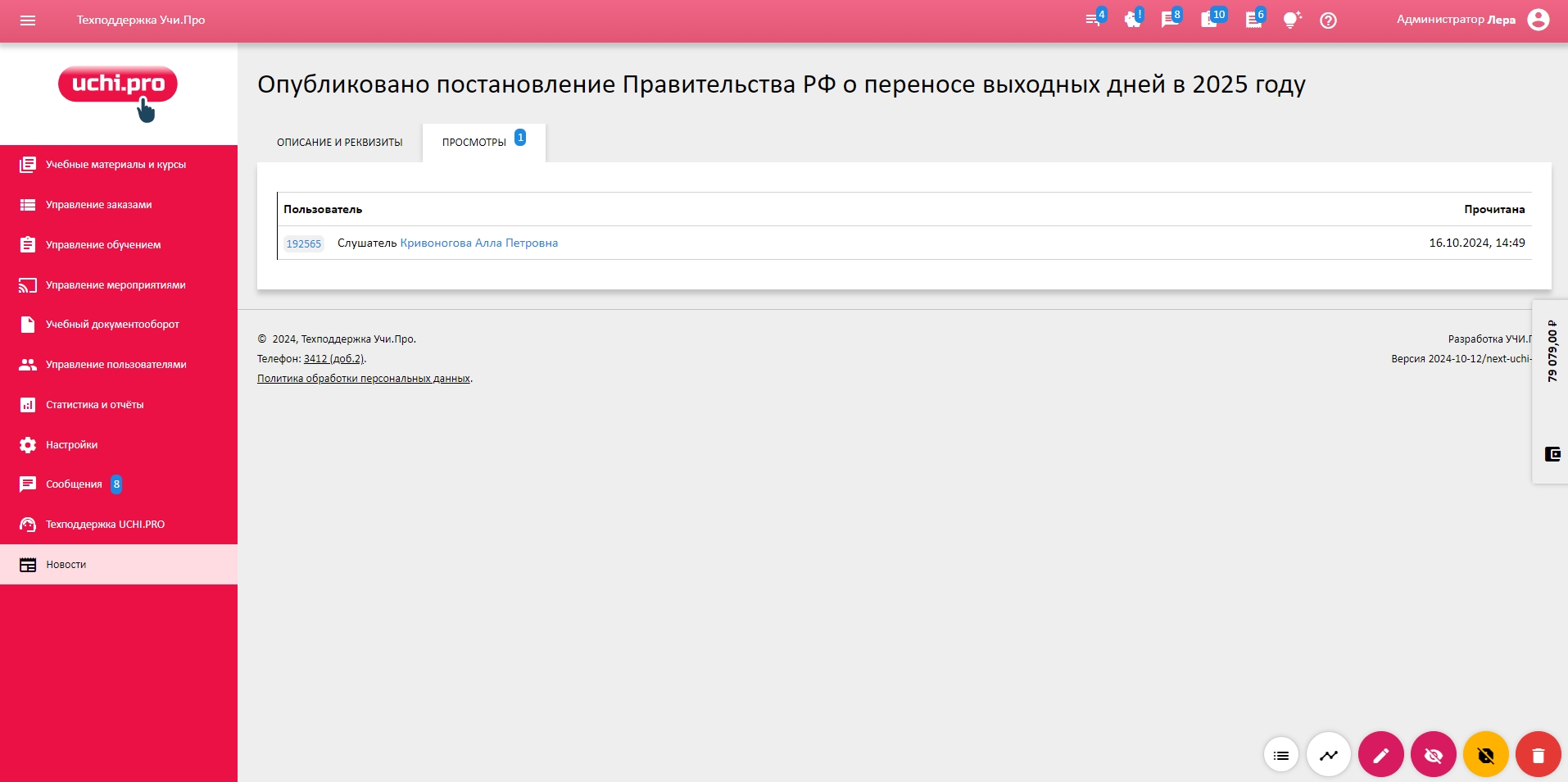Select the Просмотры tab
This screenshot has height=782, width=1568.
[x=483, y=143]
